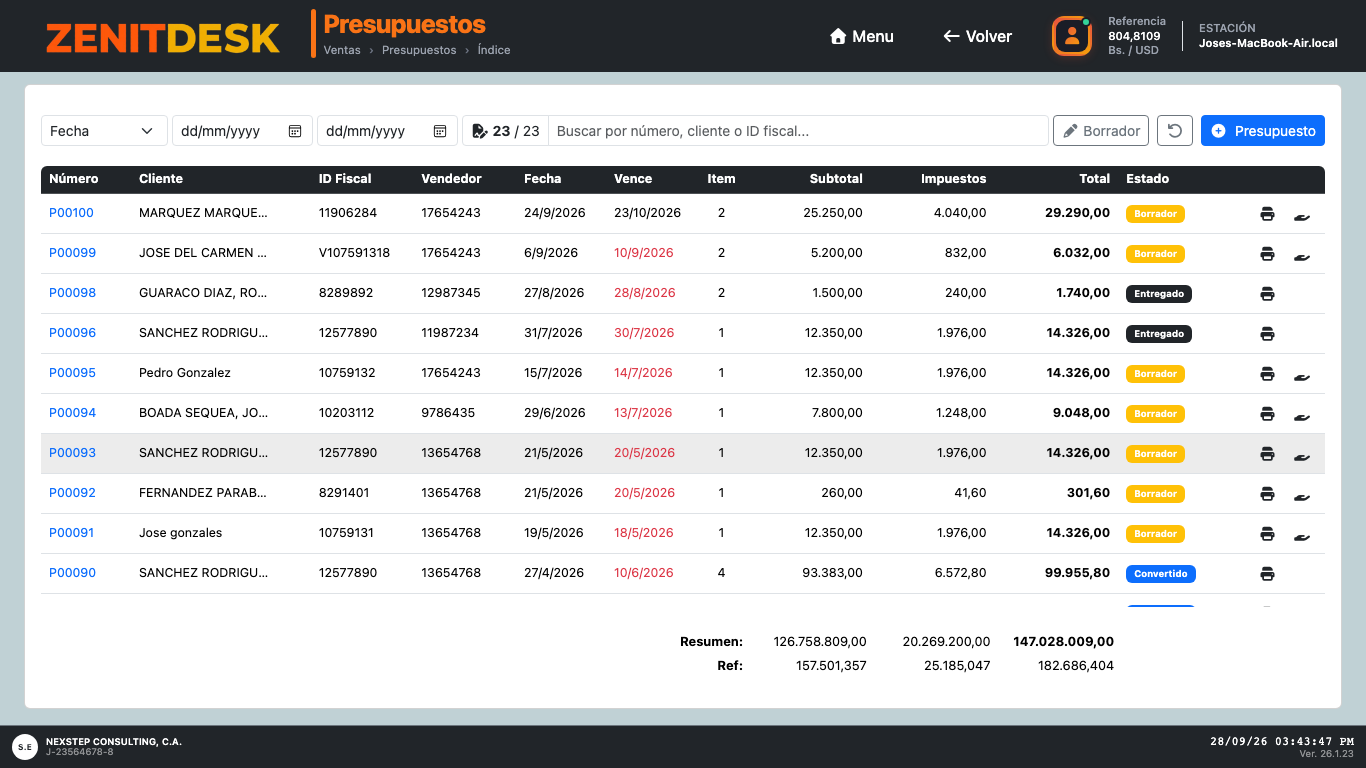Screen dimensions: 1366x768
Task: Click the refresh icon button next to Borrador
Action: [x=1175, y=131]
